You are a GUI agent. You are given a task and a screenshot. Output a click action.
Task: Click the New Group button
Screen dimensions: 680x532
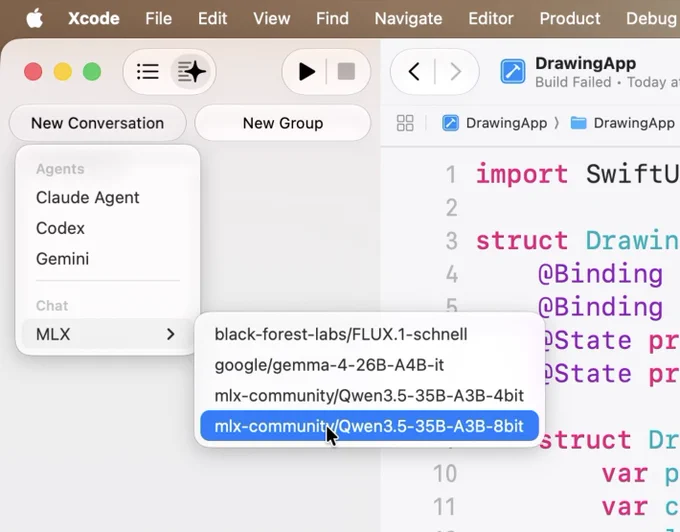[x=283, y=123]
